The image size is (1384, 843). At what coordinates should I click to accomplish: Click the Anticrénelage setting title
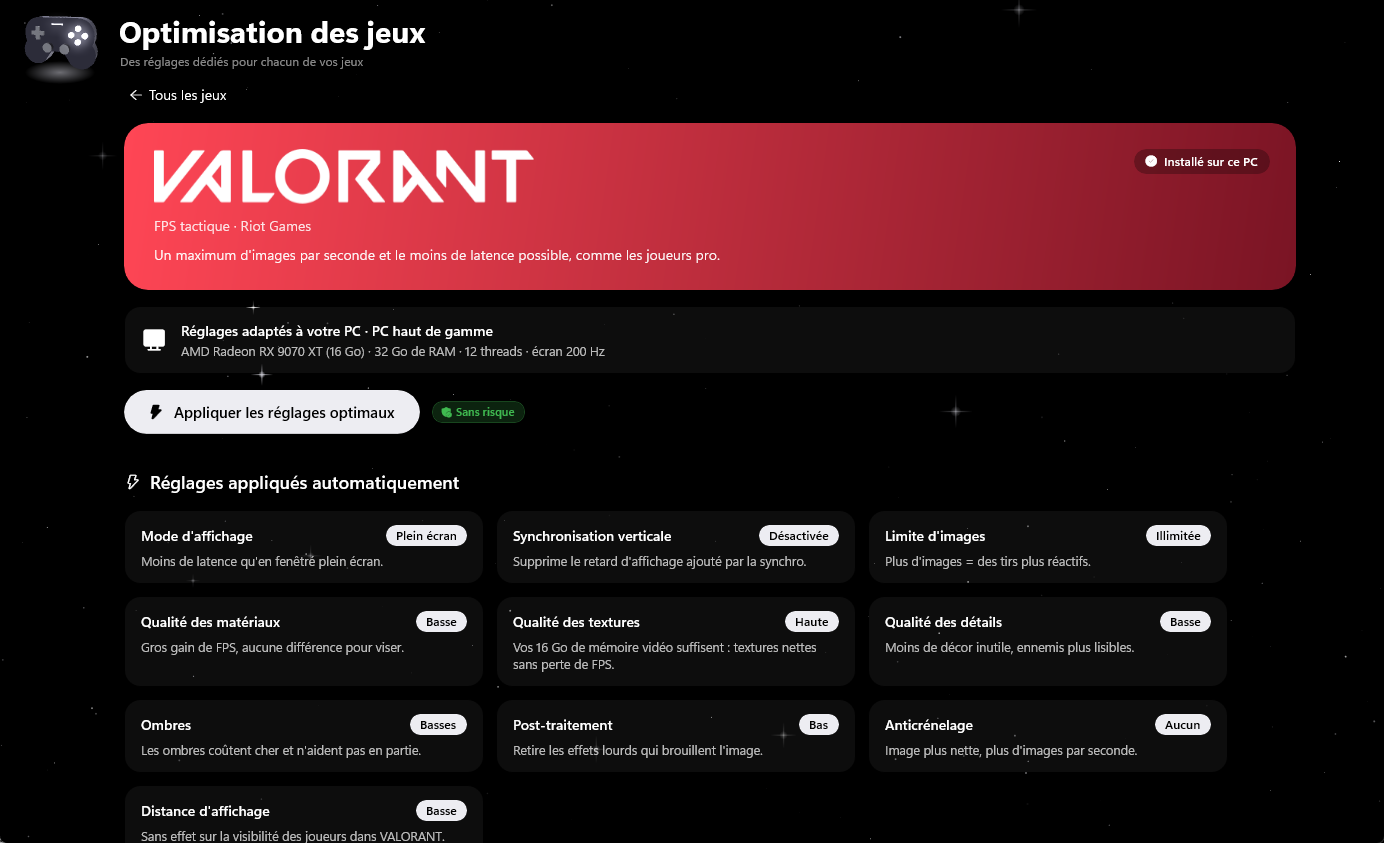point(929,725)
